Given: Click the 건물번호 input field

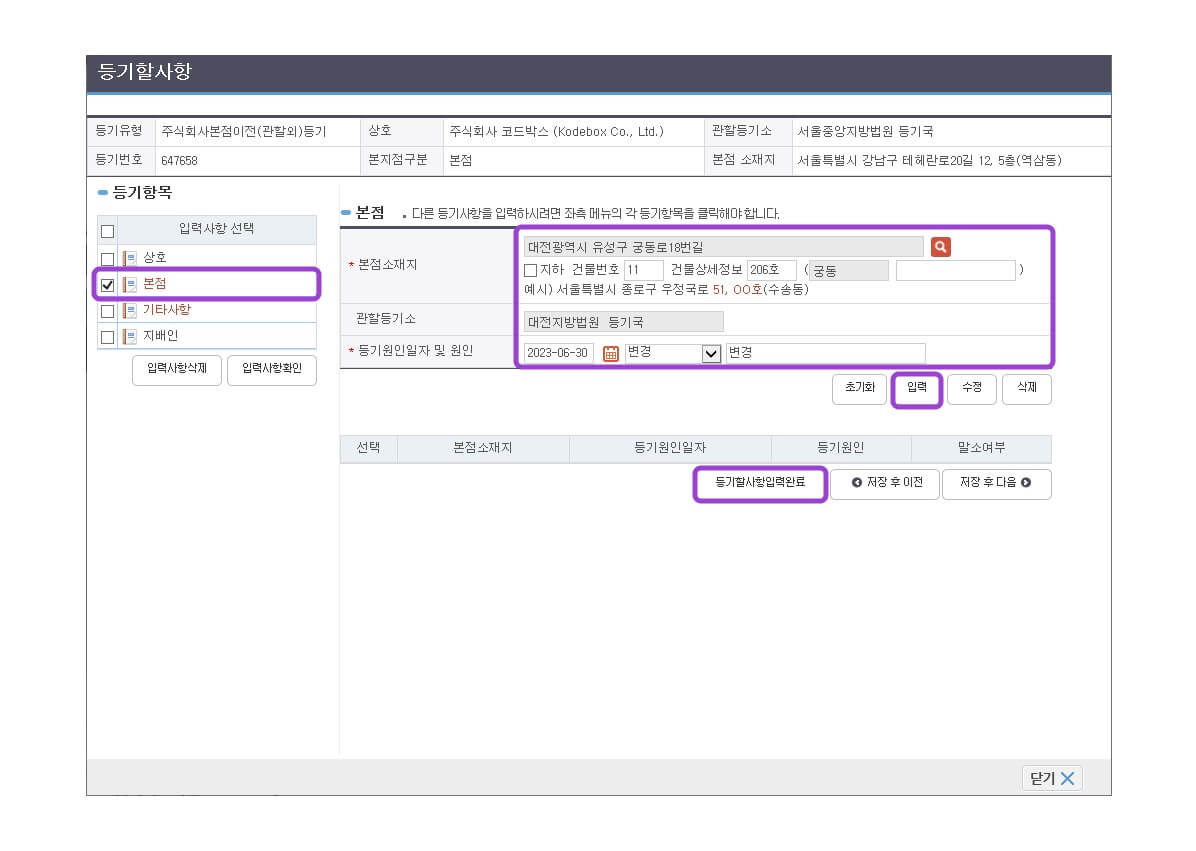Looking at the screenshot, I should point(643,270).
